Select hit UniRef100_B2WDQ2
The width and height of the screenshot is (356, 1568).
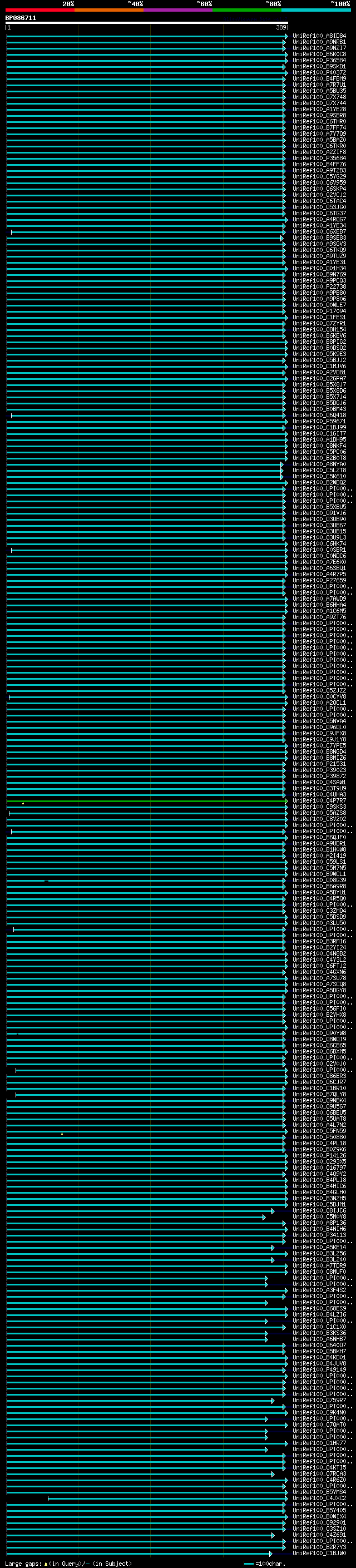(319, 483)
